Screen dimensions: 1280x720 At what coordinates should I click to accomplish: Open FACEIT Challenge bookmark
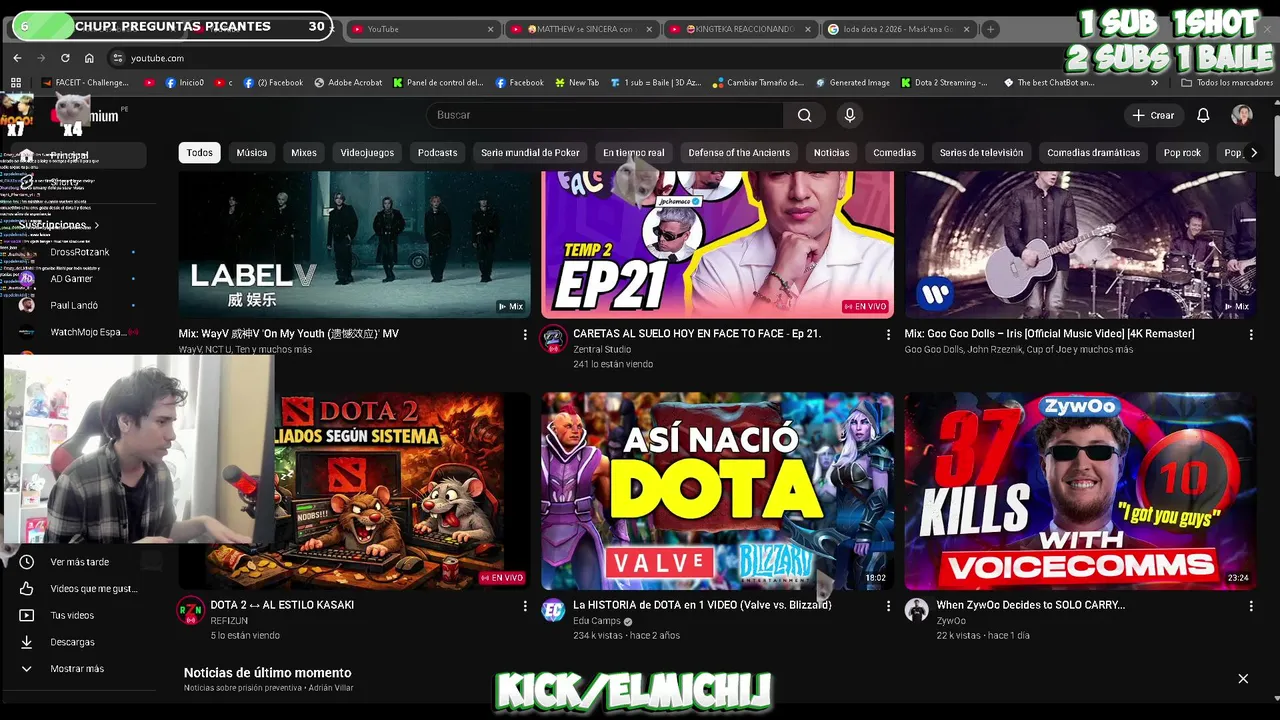coord(86,83)
